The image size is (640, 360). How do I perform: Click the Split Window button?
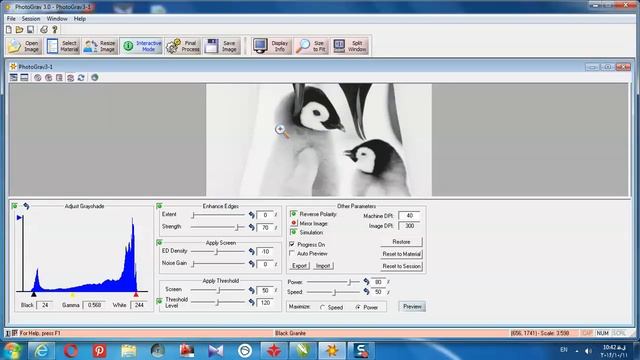click(350, 46)
